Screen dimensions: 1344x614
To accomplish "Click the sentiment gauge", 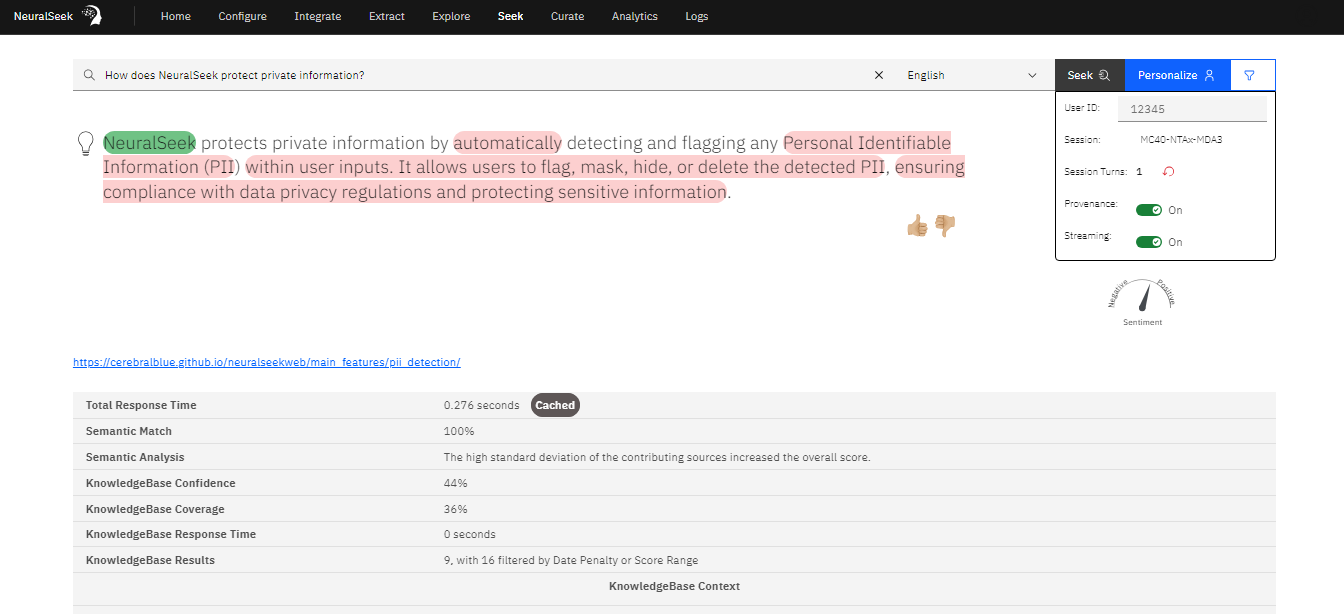I will click(x=1142, y=302).
